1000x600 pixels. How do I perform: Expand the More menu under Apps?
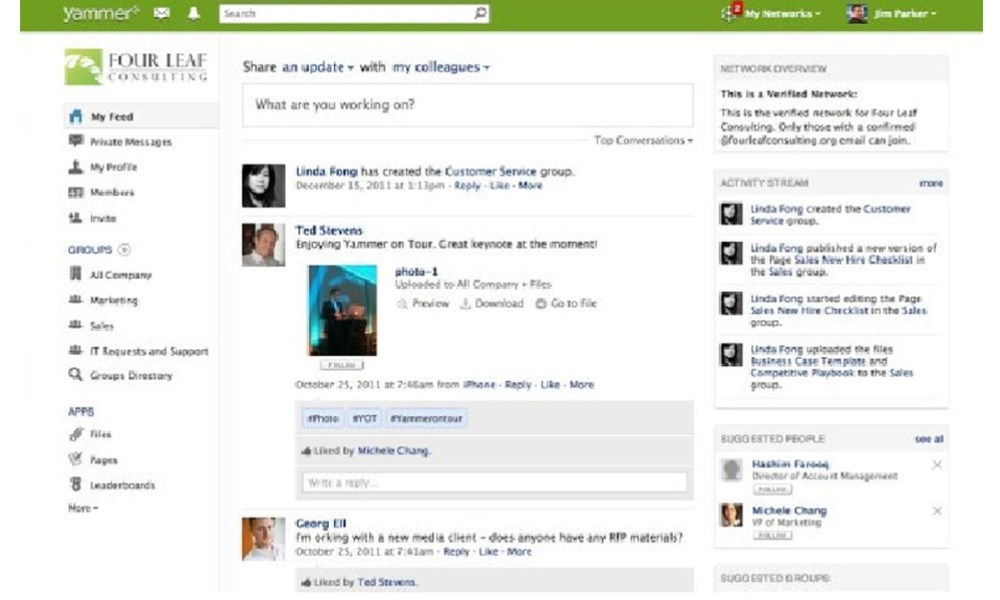point(83,508)
